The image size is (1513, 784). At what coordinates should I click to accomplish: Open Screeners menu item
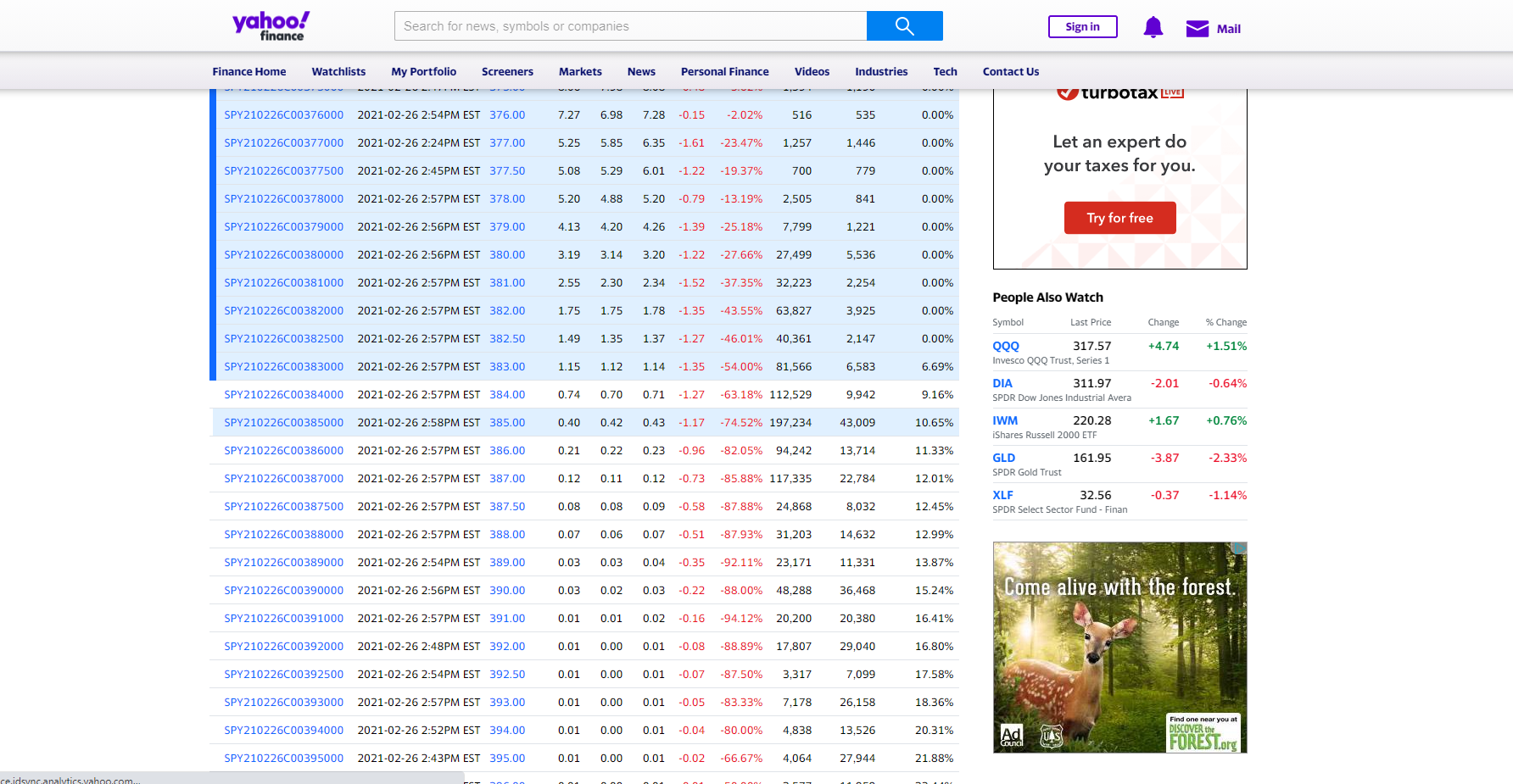[507, 72]
